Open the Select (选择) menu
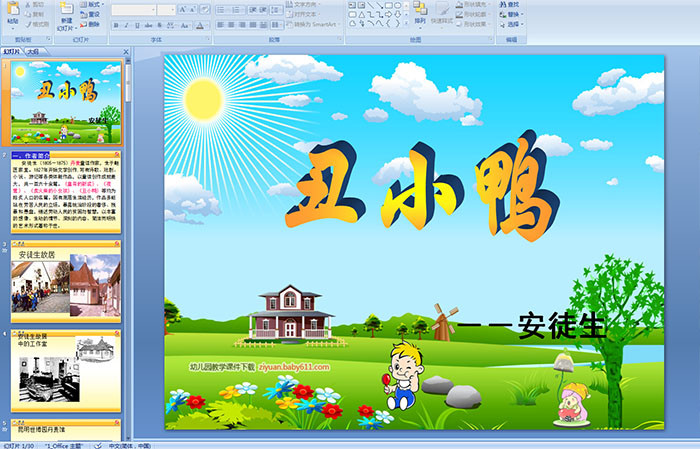The width and height of the screenshot is (700, 449). coord(512,24)
